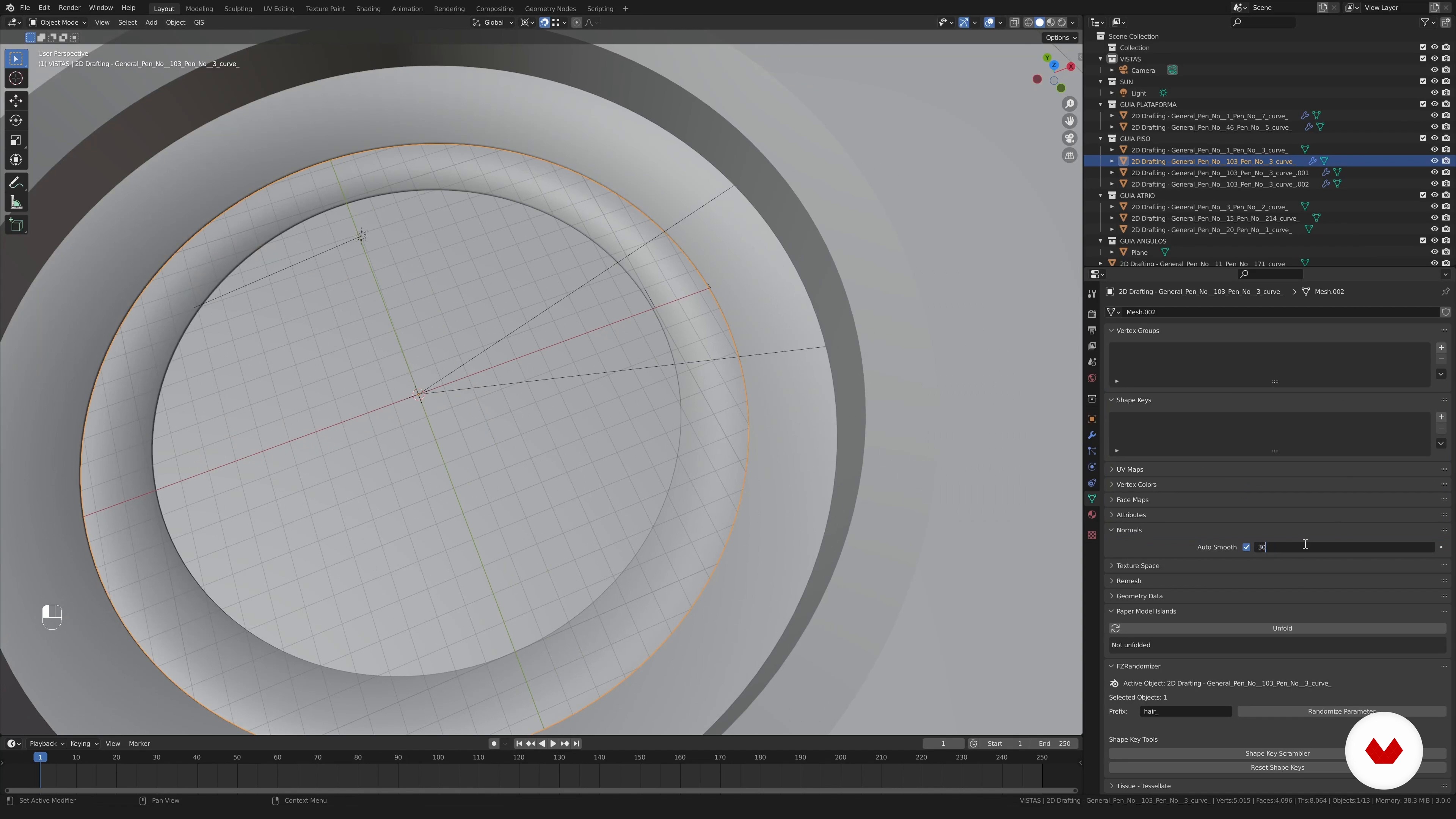The height and width of the screenshot is (819, 1456).
Task: Disable rendering for GUIA ATRIO collection
Action: click(x=1446, y=195)
